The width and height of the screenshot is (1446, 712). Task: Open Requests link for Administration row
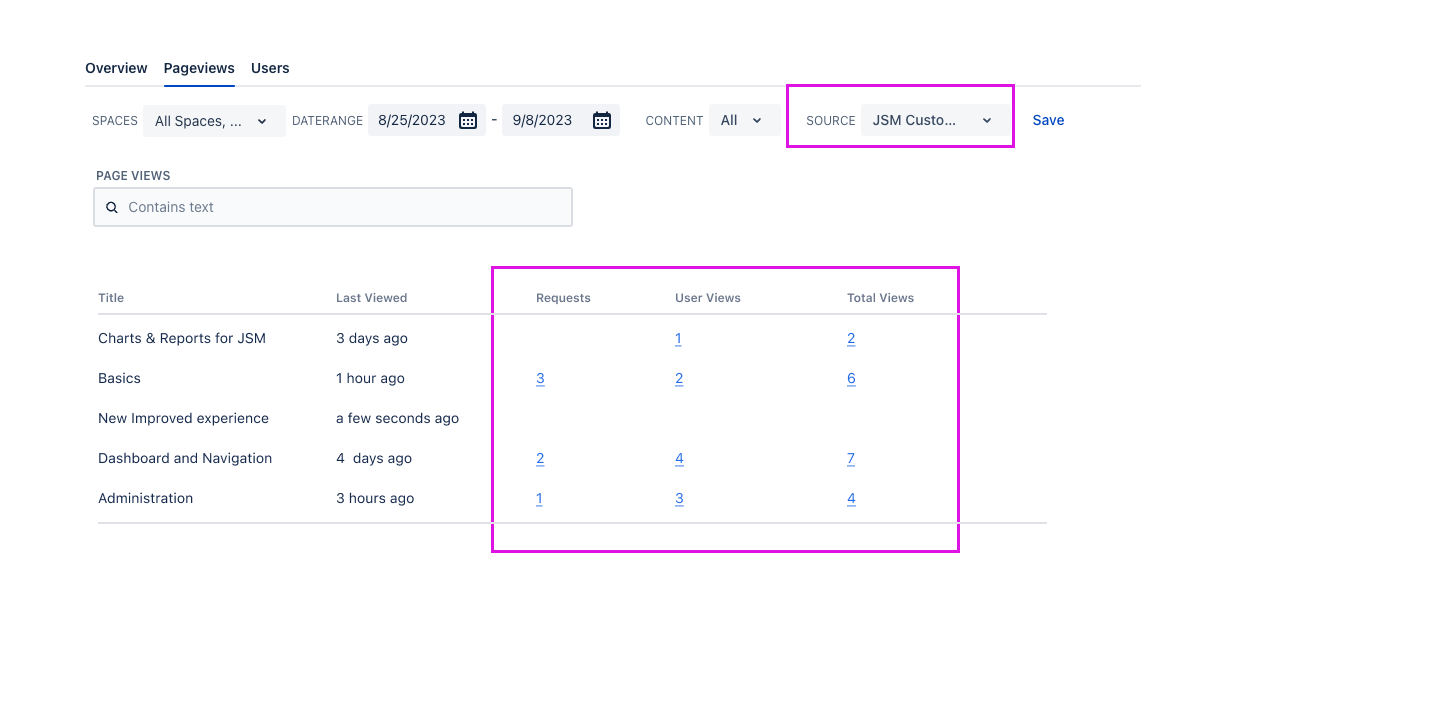539,499
